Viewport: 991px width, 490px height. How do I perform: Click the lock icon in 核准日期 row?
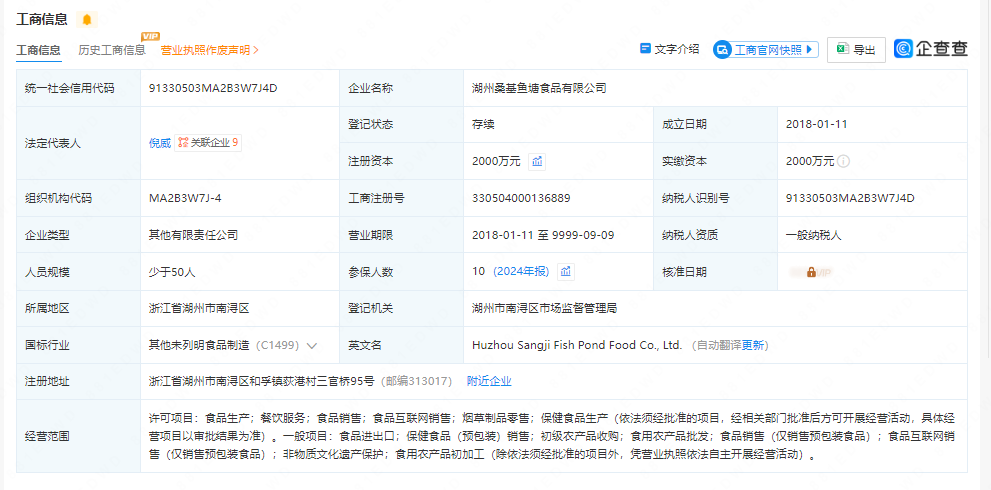click(x=811, y=271)
